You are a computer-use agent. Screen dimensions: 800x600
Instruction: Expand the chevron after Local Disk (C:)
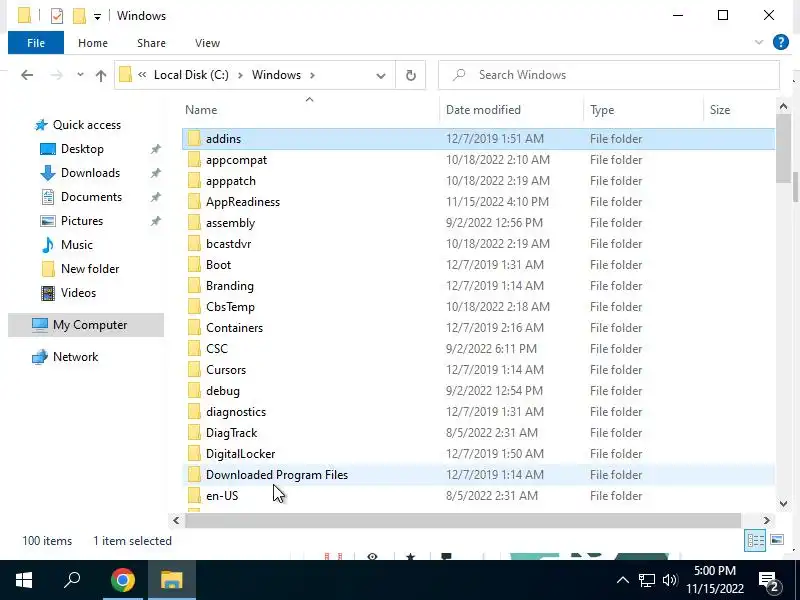240,75
